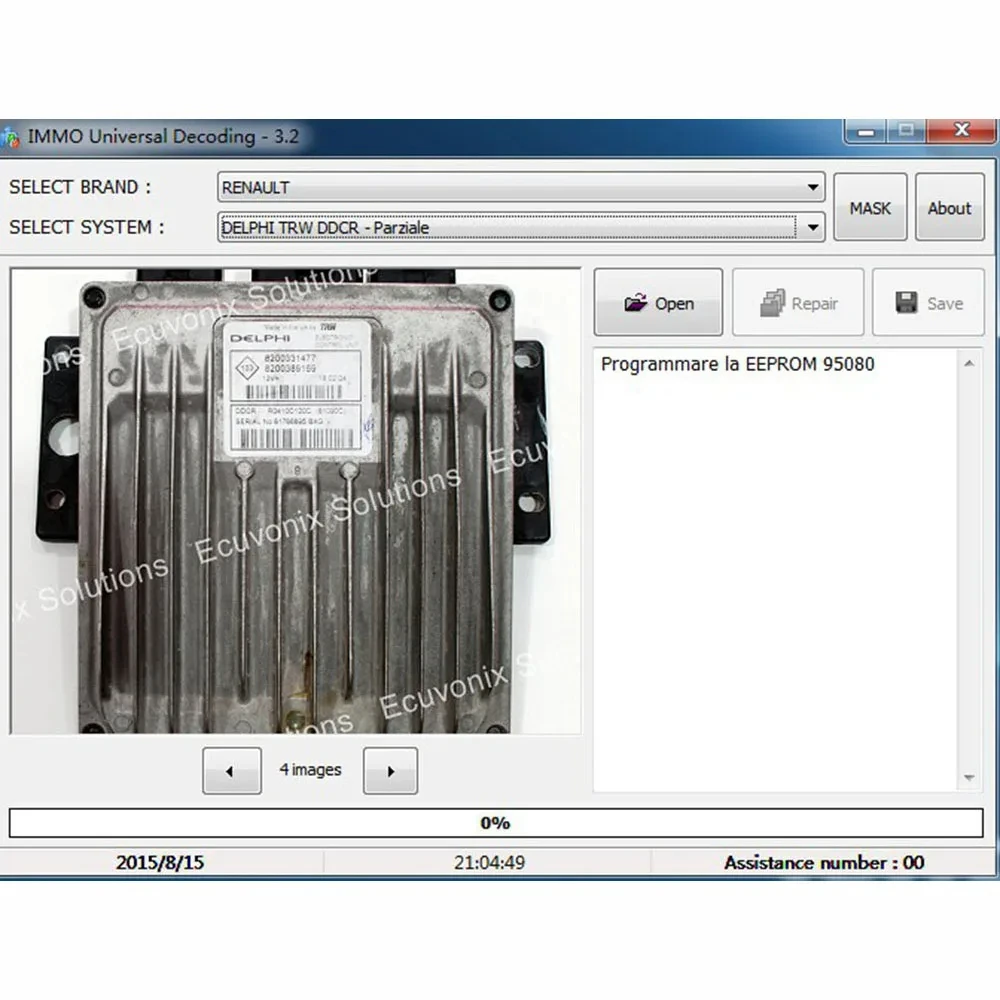The height and width of the screenshot is (1000, 1000).
Task: Show the next ECU image
Action: tap(390, 770)
